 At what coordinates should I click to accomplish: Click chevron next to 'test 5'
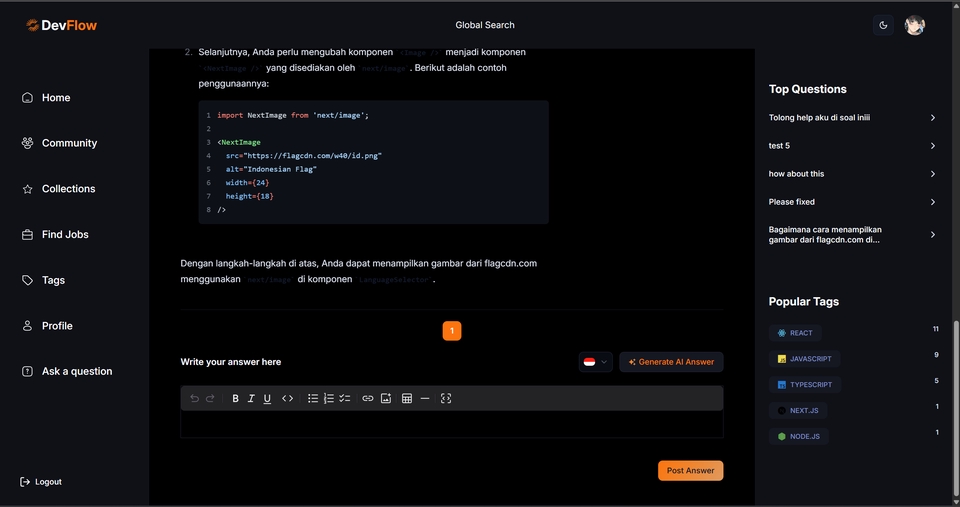coord(932,146)
